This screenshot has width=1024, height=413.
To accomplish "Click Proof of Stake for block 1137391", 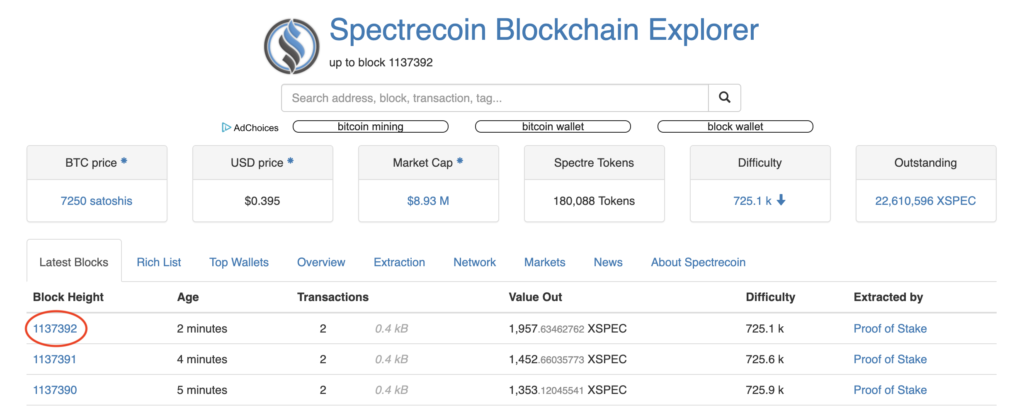I will click(890, 359).
